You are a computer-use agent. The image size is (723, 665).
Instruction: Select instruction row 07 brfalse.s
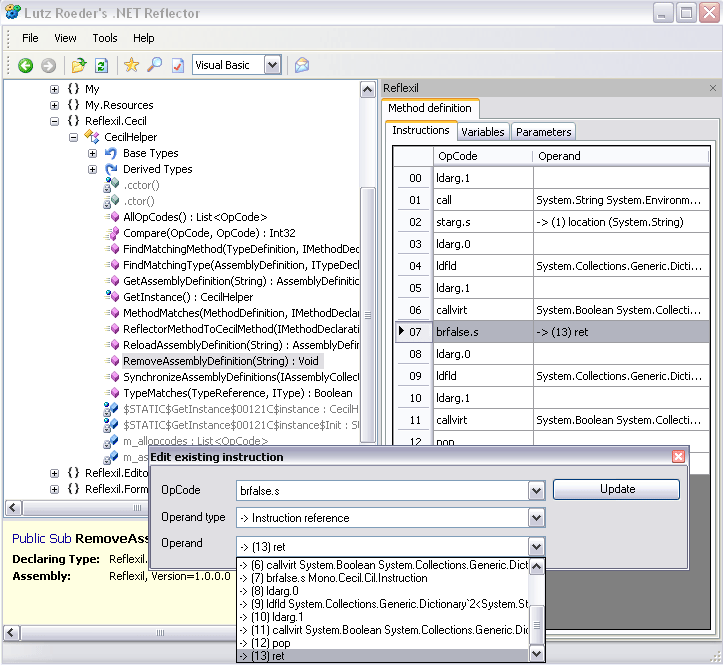point(551,332)
